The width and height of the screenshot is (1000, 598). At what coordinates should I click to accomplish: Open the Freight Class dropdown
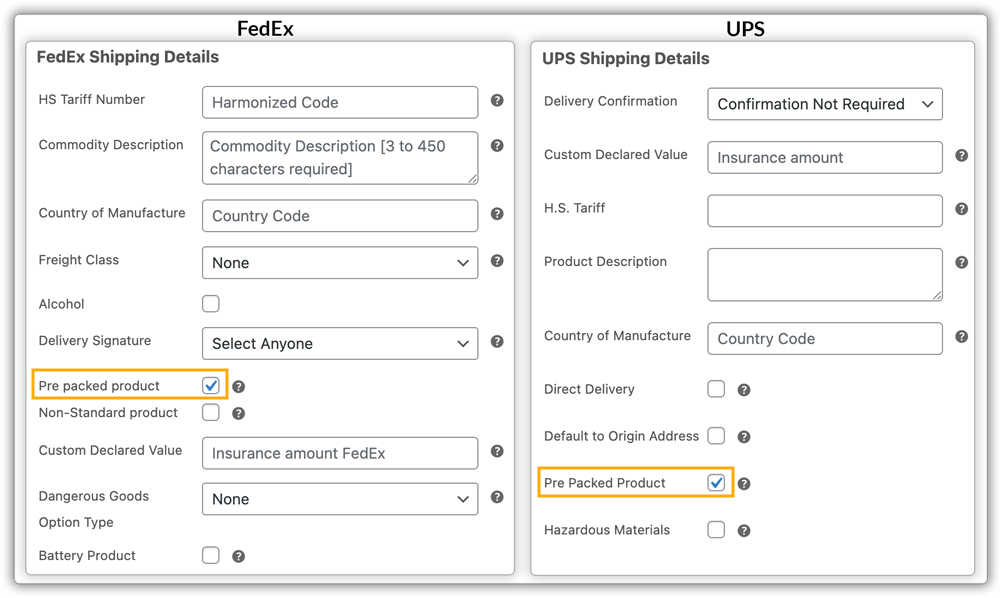tap(340, 263)
